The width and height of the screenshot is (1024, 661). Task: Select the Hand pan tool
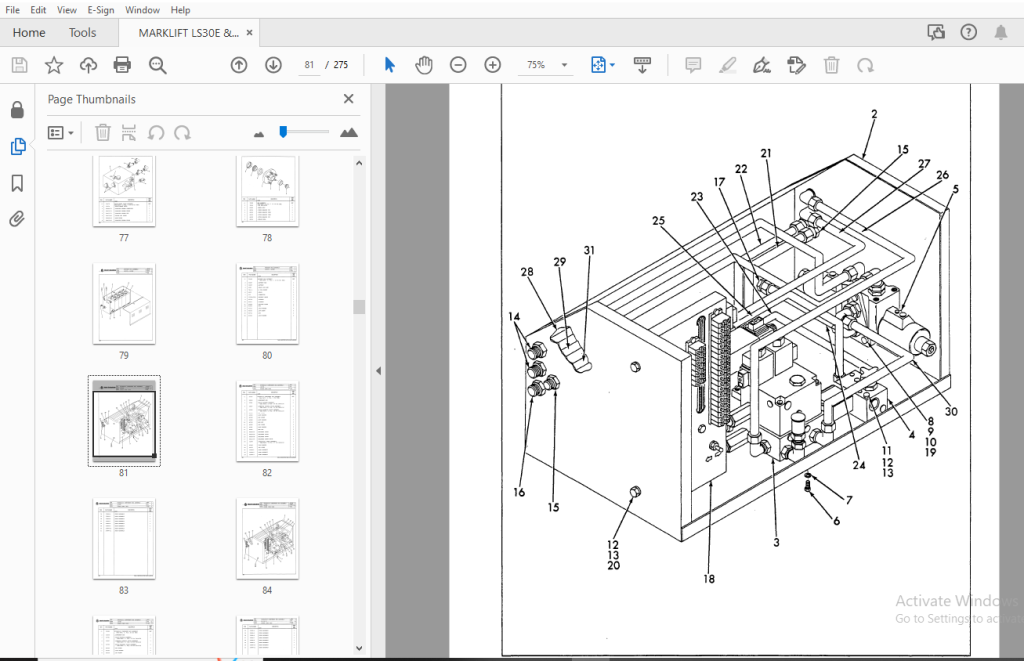pyautogui.click(x=424, y=65)
